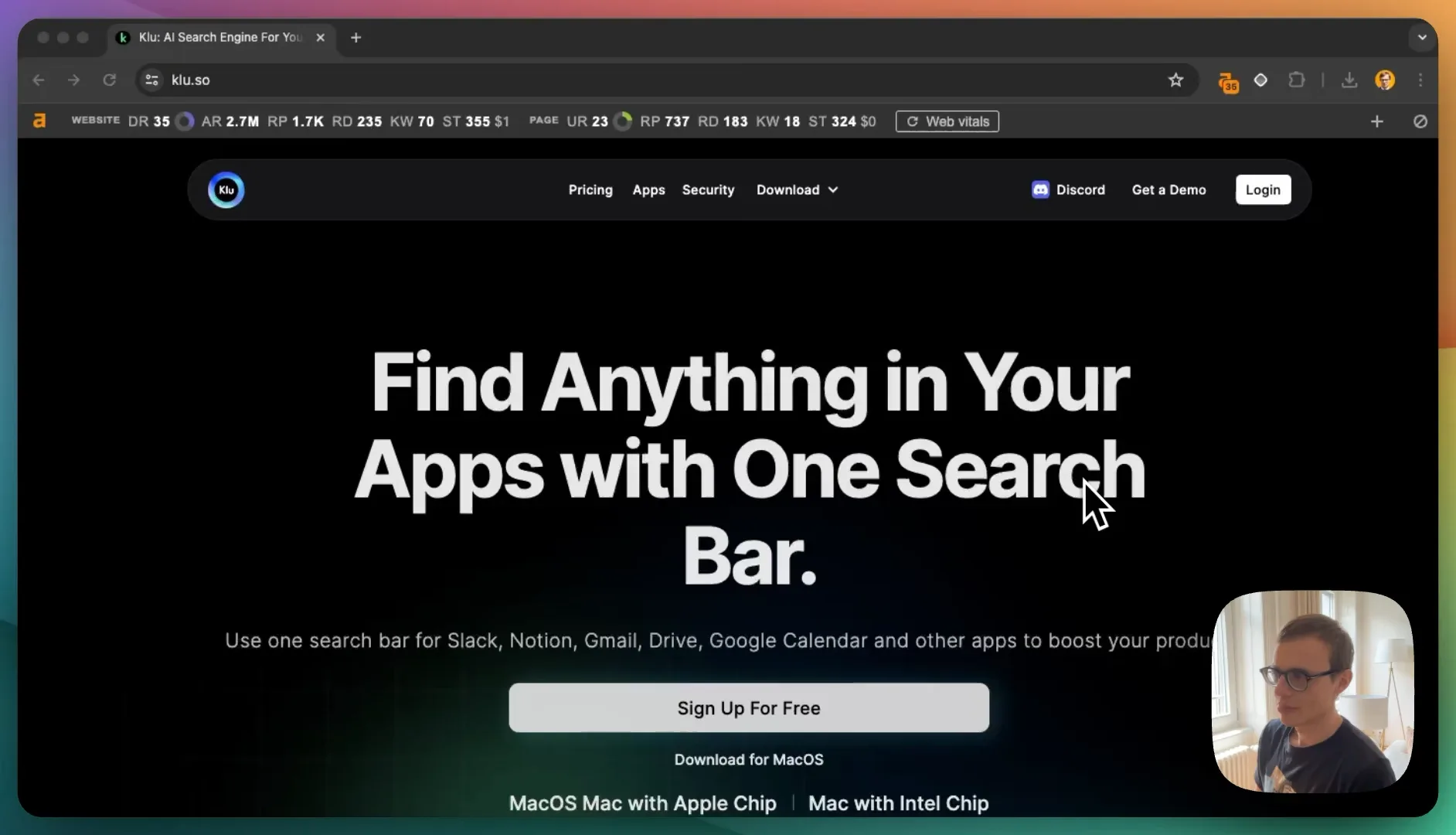Image resolution: width=1456 pixels, height=835 pixels.
Task: Open the site information icon beside the URL
Action: click(x=152, y=80)
